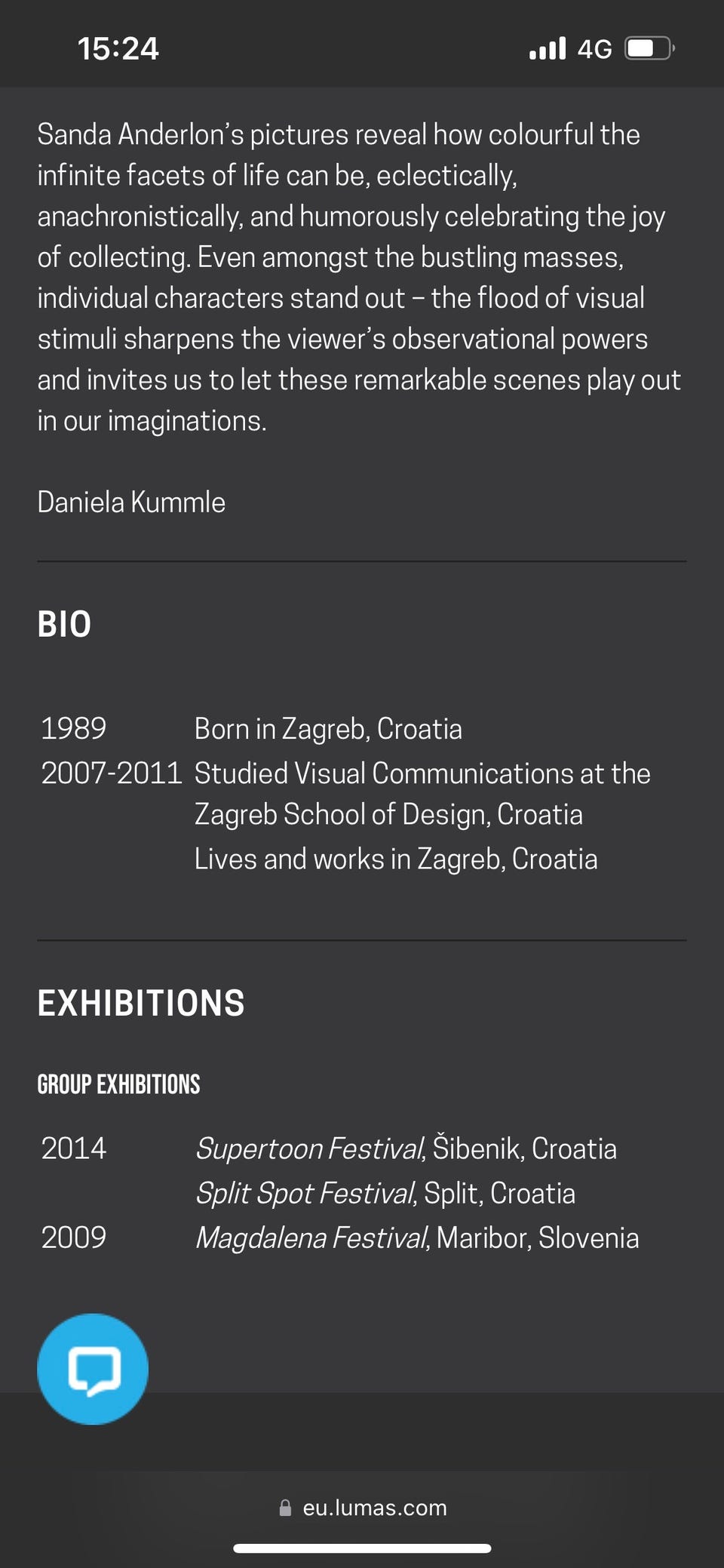Tap the lock icon beside eu.lumas.com
Image resolution: width=724 pixels, height=1568 pixels.
(x=285, y=1508)
